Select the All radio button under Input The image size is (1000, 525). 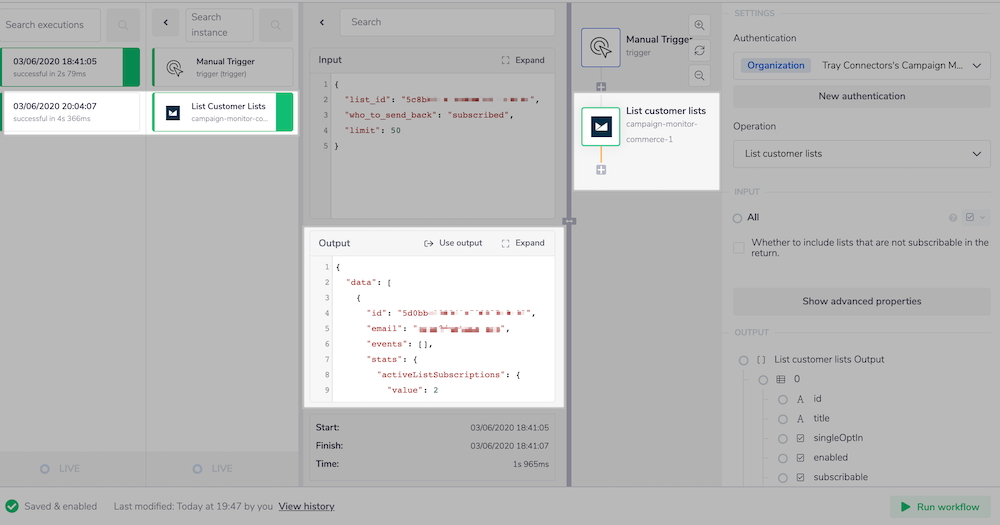[x=738, y=217]
